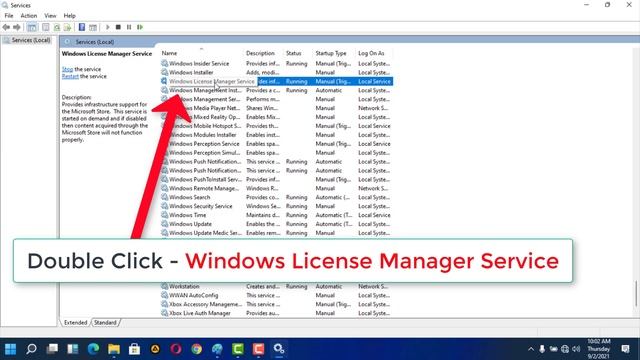Screen dimensions: 640x360
Task: Select the Windows Security Service row
Action: pyautogui.click(x=276, y=206)
